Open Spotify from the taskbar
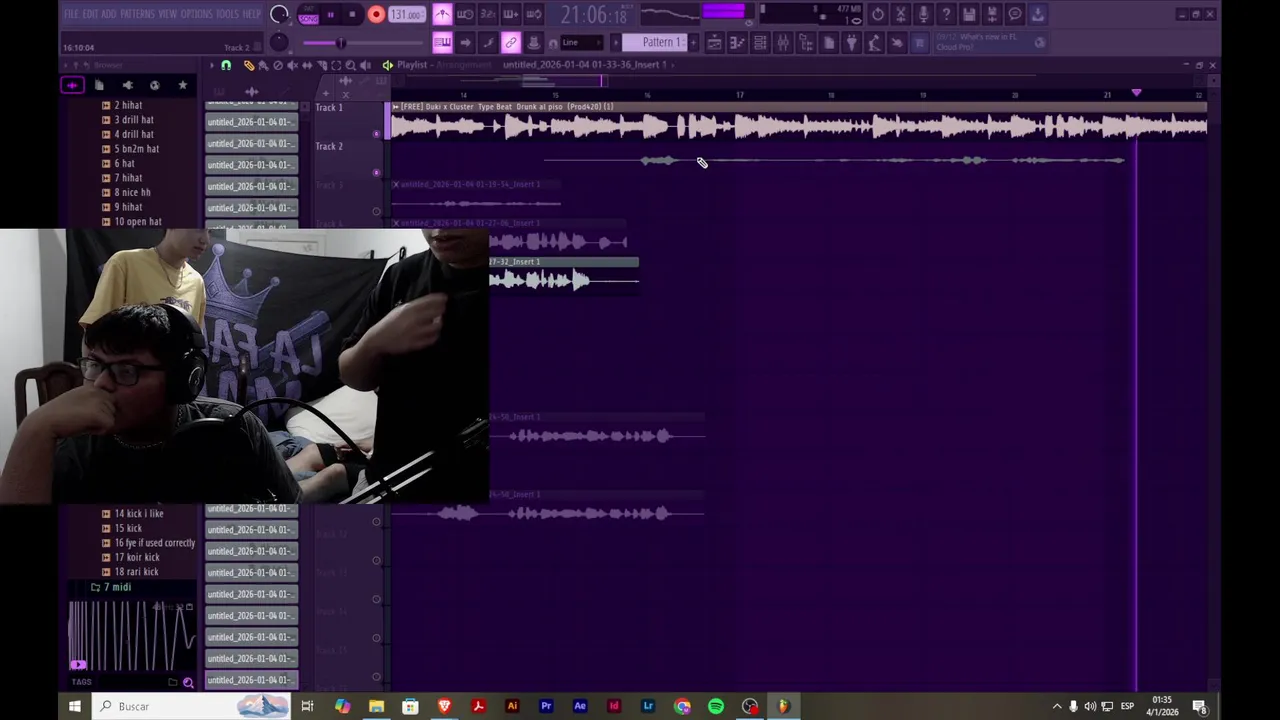This screenshot has width=1280, height=720. pos(716,706)
